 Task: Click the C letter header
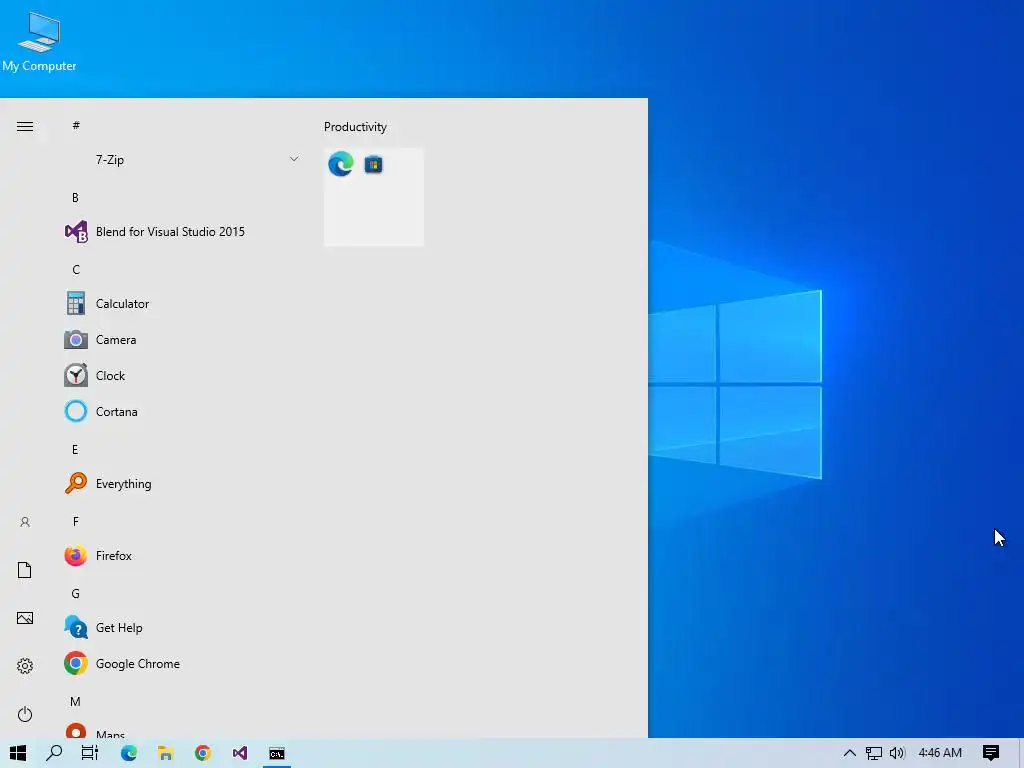click(x=76, y=270)
